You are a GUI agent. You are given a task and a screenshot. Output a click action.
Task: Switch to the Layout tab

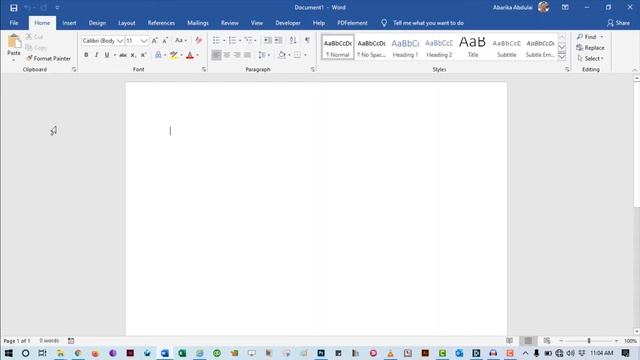click(127, 23)
